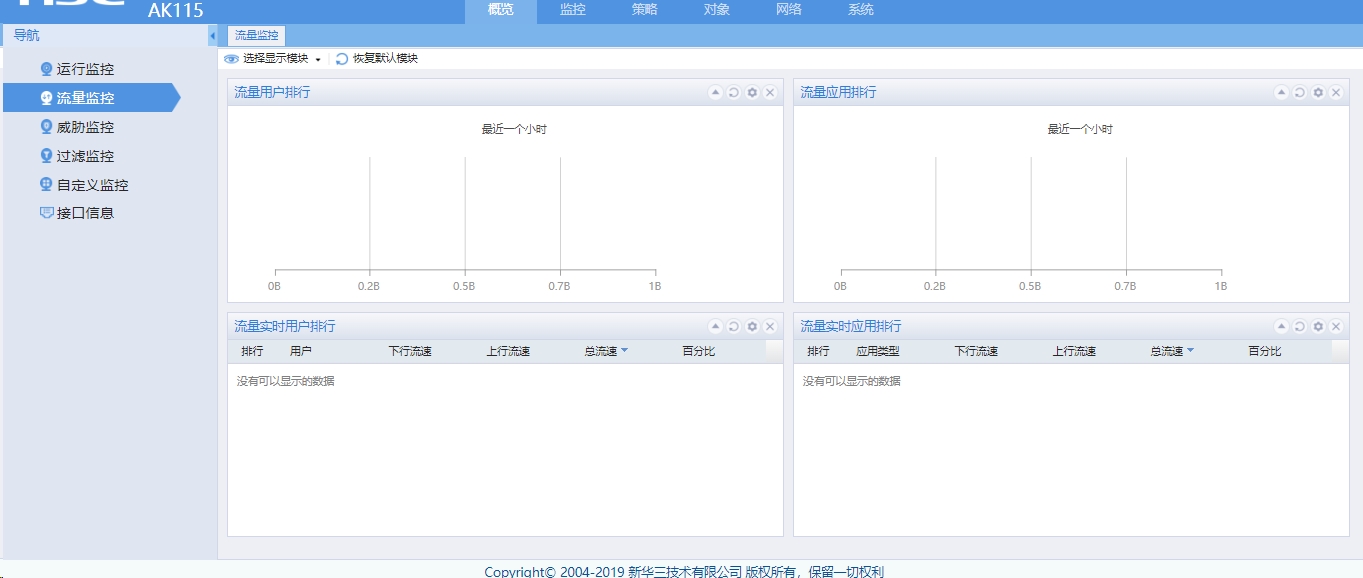Sort by 总流速 in application ranking table
1363x578 pixels.
[x=1171, y=351]
